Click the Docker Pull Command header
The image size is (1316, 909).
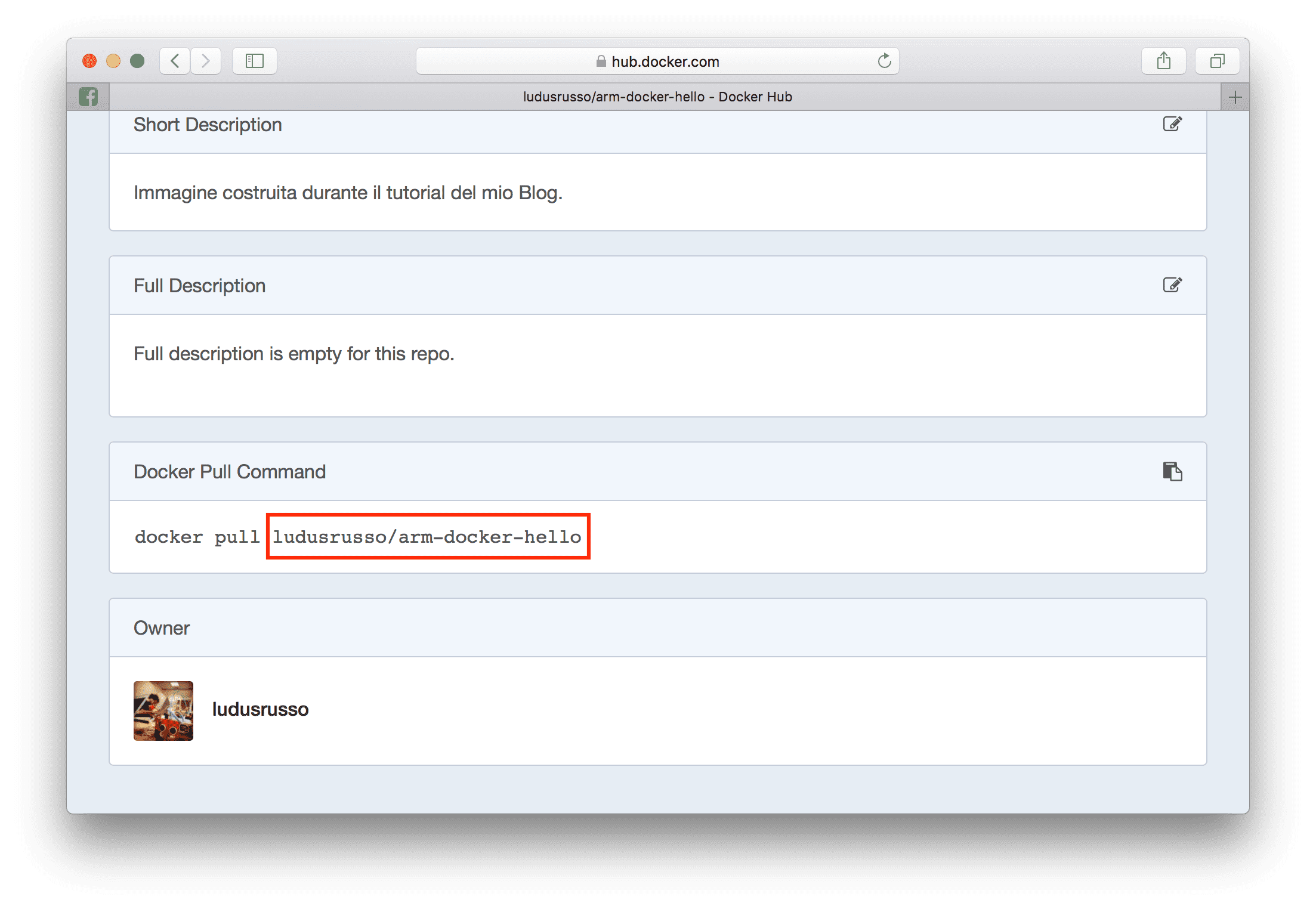point(230,472)
